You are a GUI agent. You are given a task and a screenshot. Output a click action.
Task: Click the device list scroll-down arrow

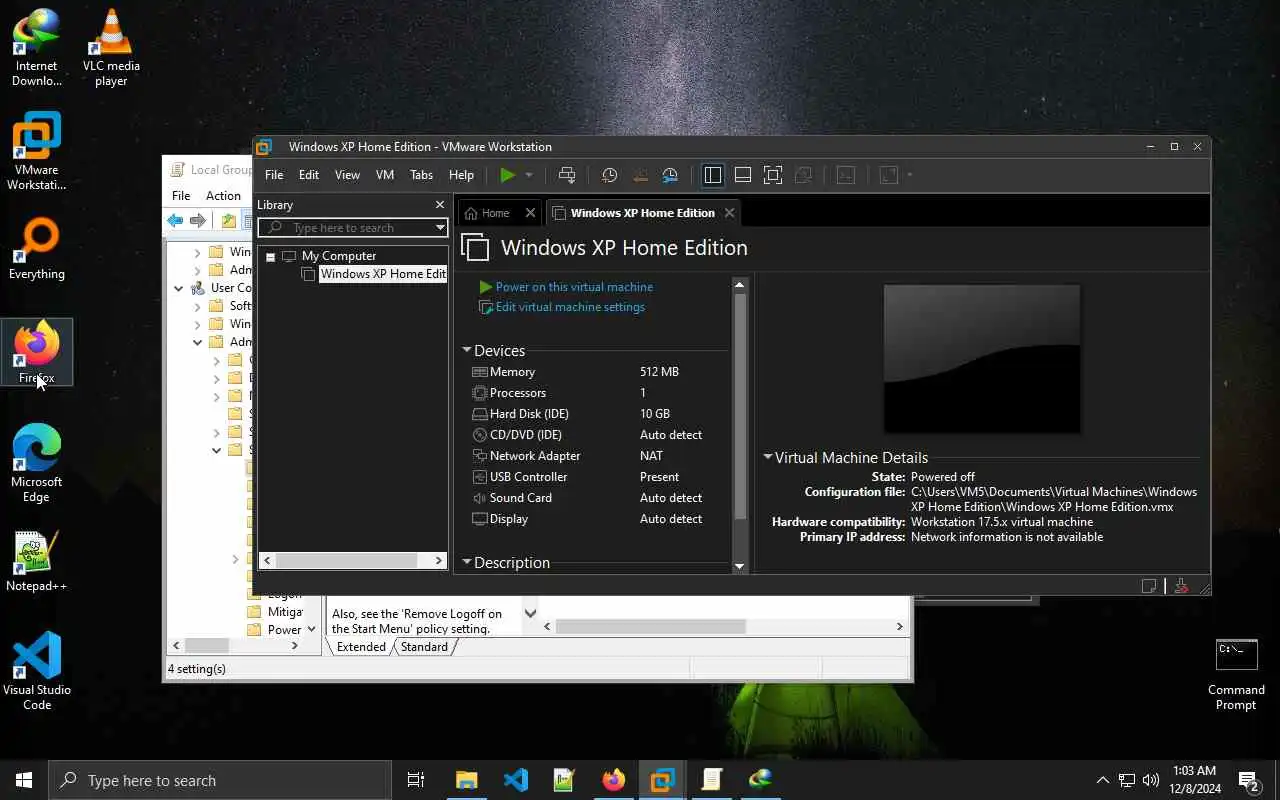pos(740,566)
